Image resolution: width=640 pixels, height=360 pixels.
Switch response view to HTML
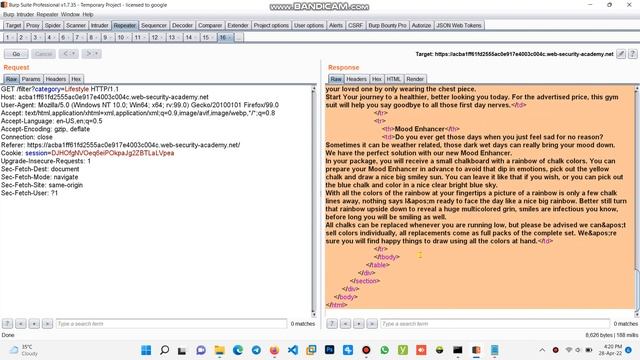(393, 79)
